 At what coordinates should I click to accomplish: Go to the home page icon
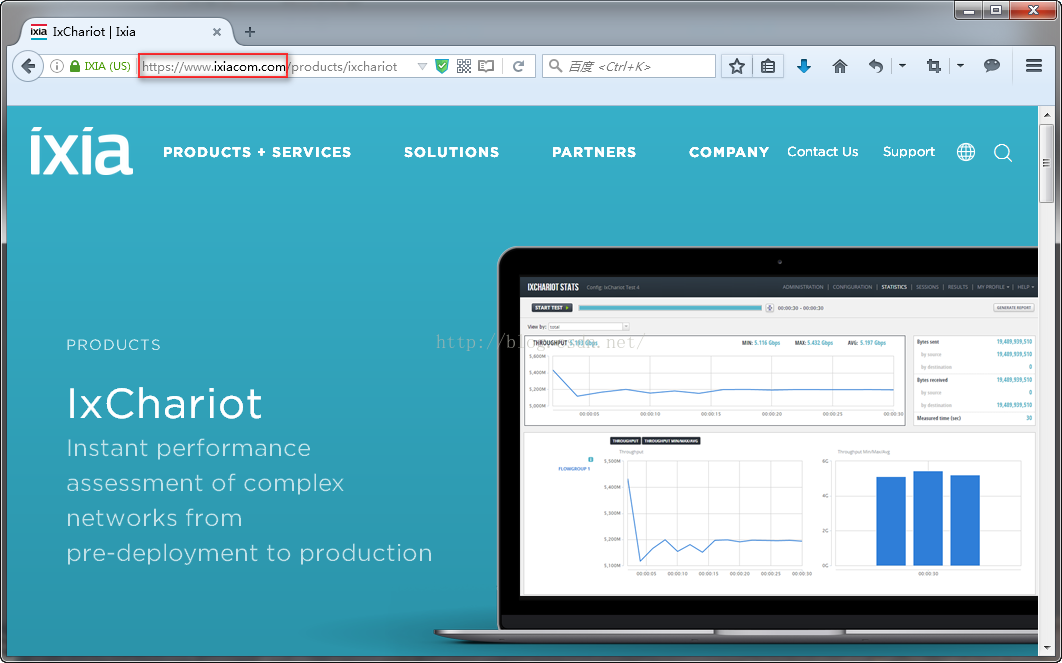click(840, 66)
